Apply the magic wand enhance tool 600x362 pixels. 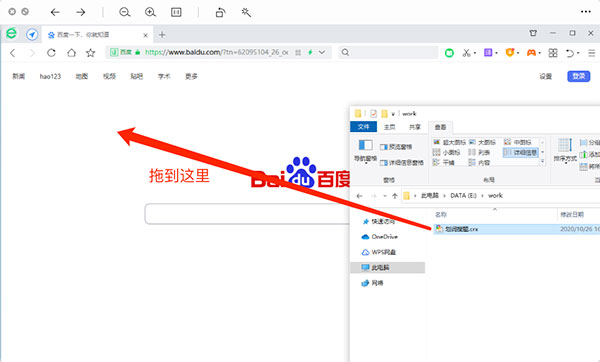tap(246, 12)
